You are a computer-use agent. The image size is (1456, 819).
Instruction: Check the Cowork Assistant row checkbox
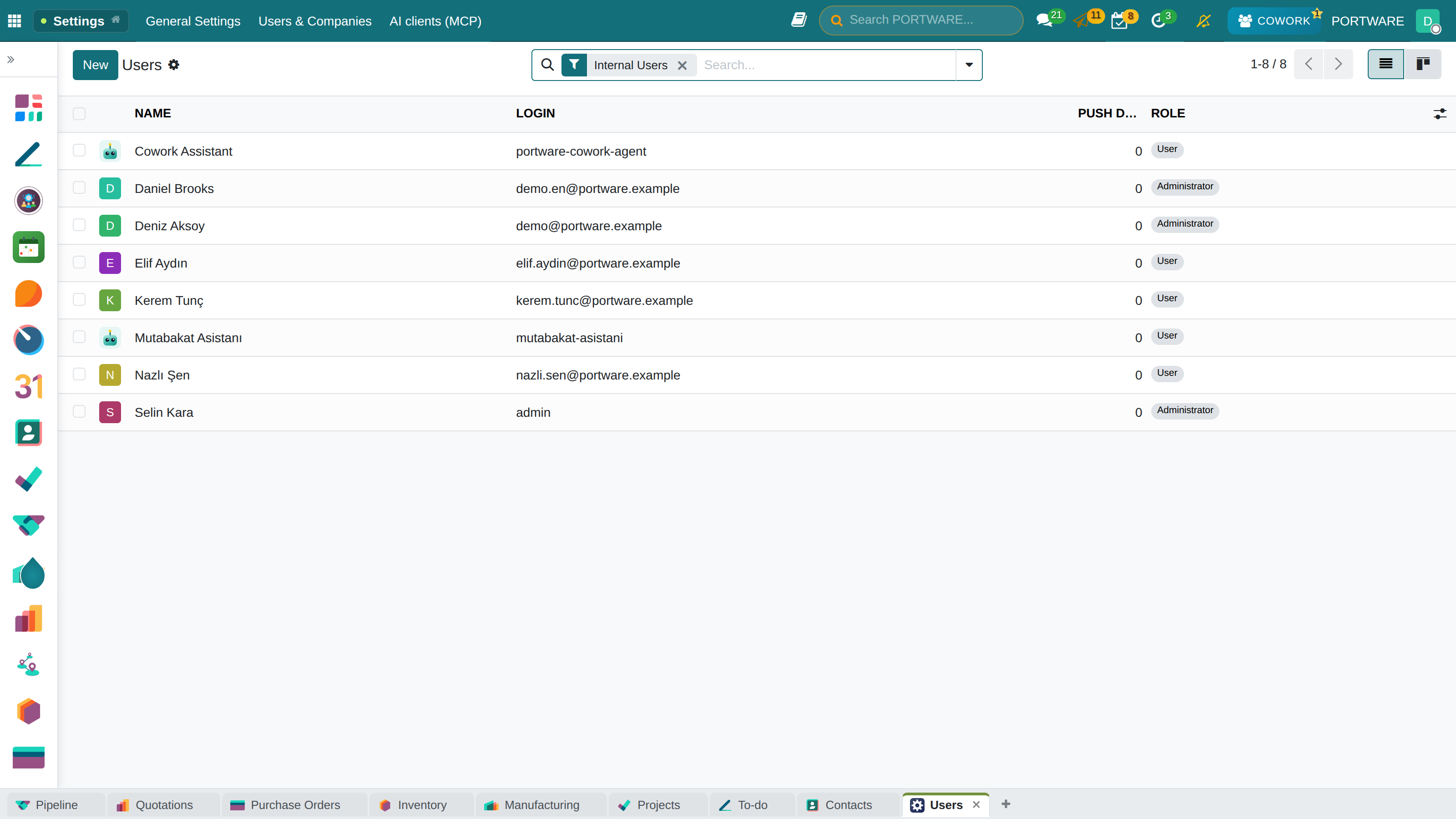pos(79,150)
